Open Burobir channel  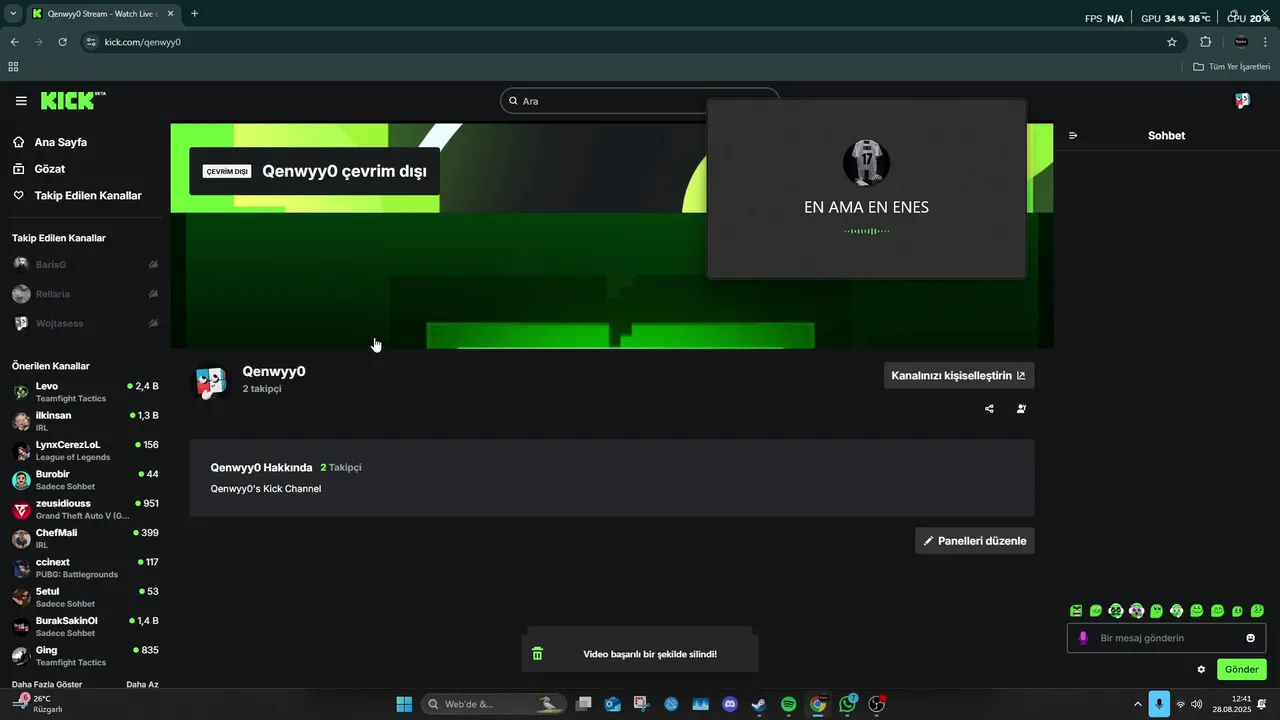pos(85,480)
